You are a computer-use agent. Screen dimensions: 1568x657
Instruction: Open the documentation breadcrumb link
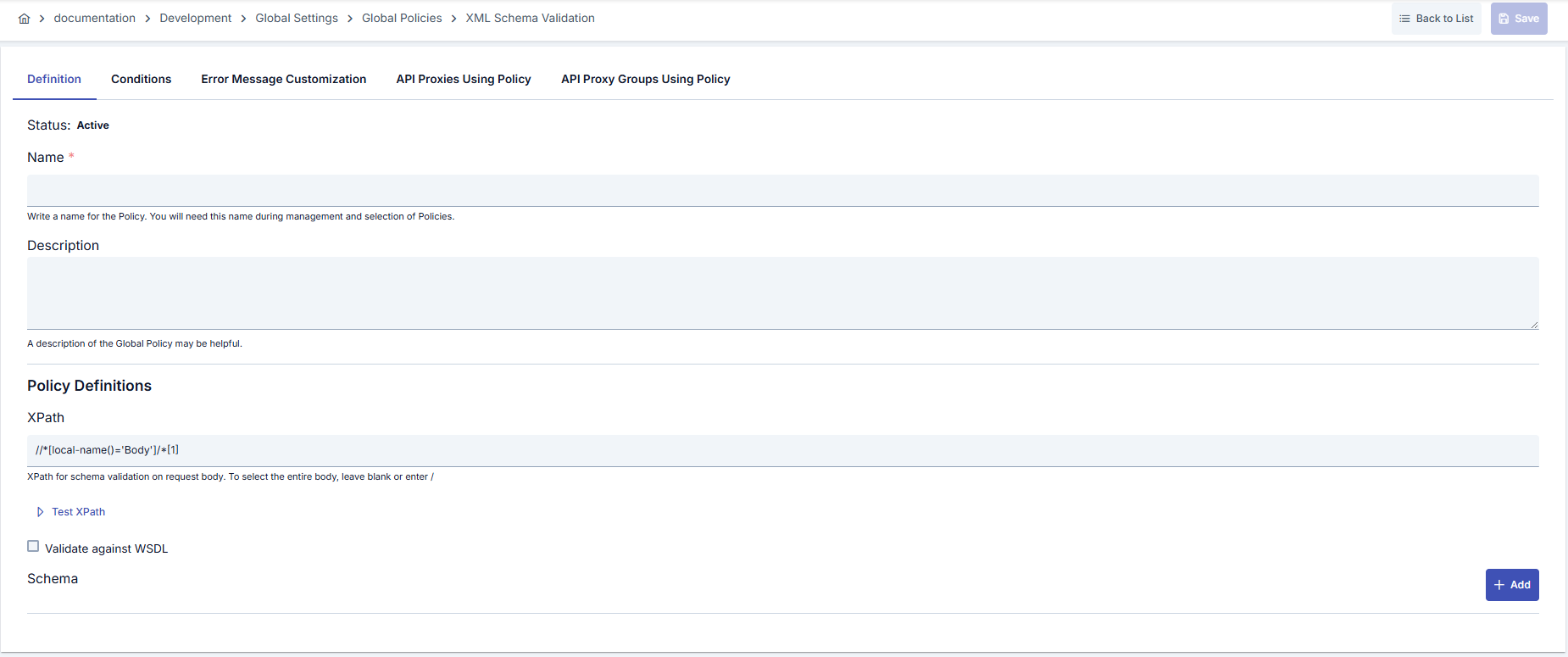95,18
